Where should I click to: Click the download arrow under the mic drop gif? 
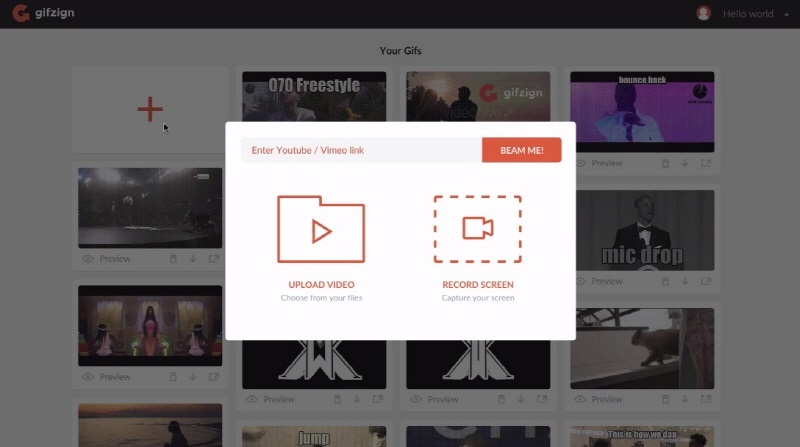pyautogui.click(x=685, y=281)
